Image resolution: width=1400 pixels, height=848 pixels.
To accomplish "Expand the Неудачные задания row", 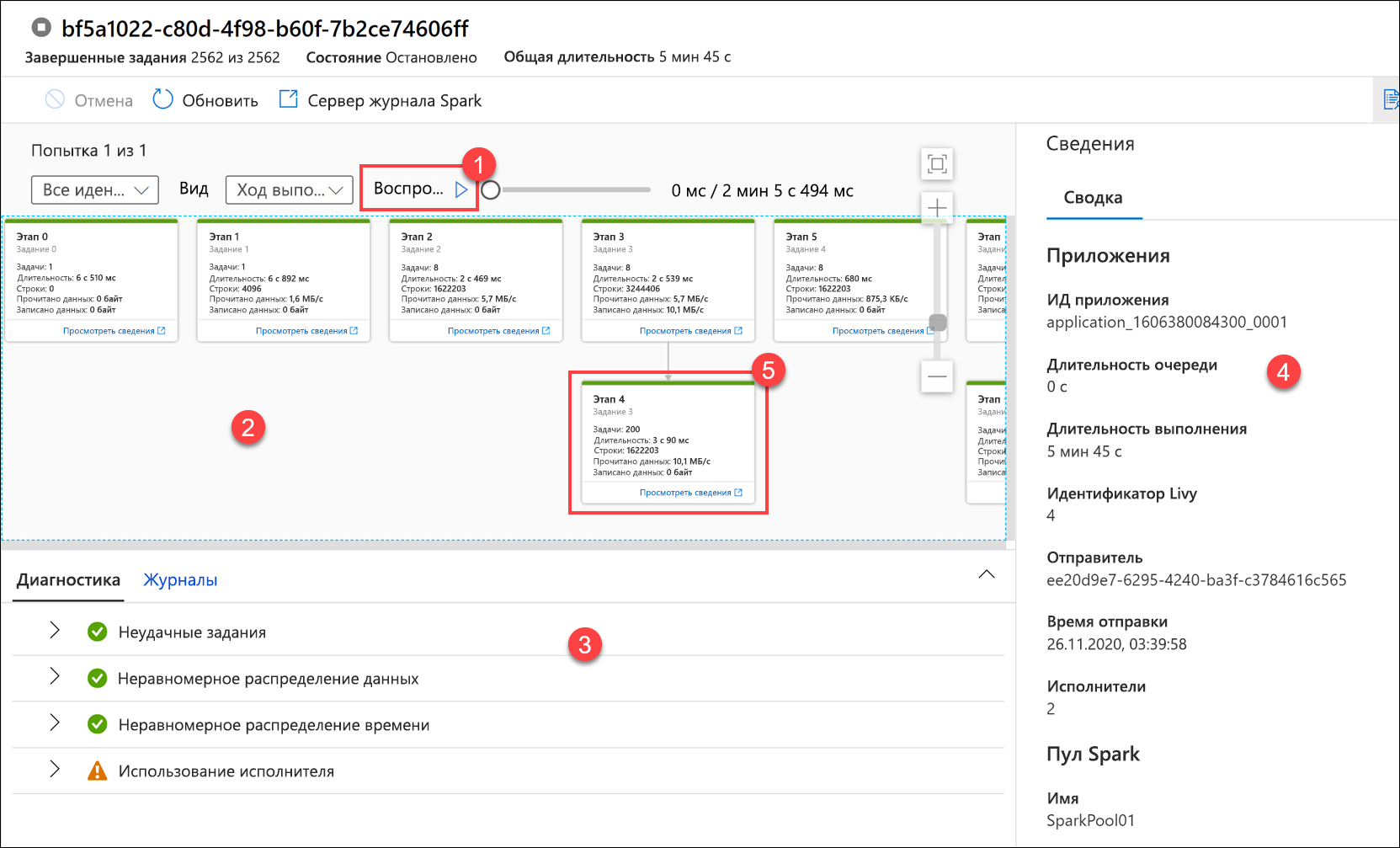I will click(x=55, y=631).
